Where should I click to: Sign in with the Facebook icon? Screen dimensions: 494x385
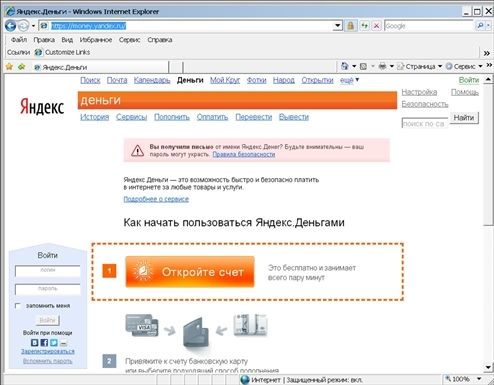44,343
